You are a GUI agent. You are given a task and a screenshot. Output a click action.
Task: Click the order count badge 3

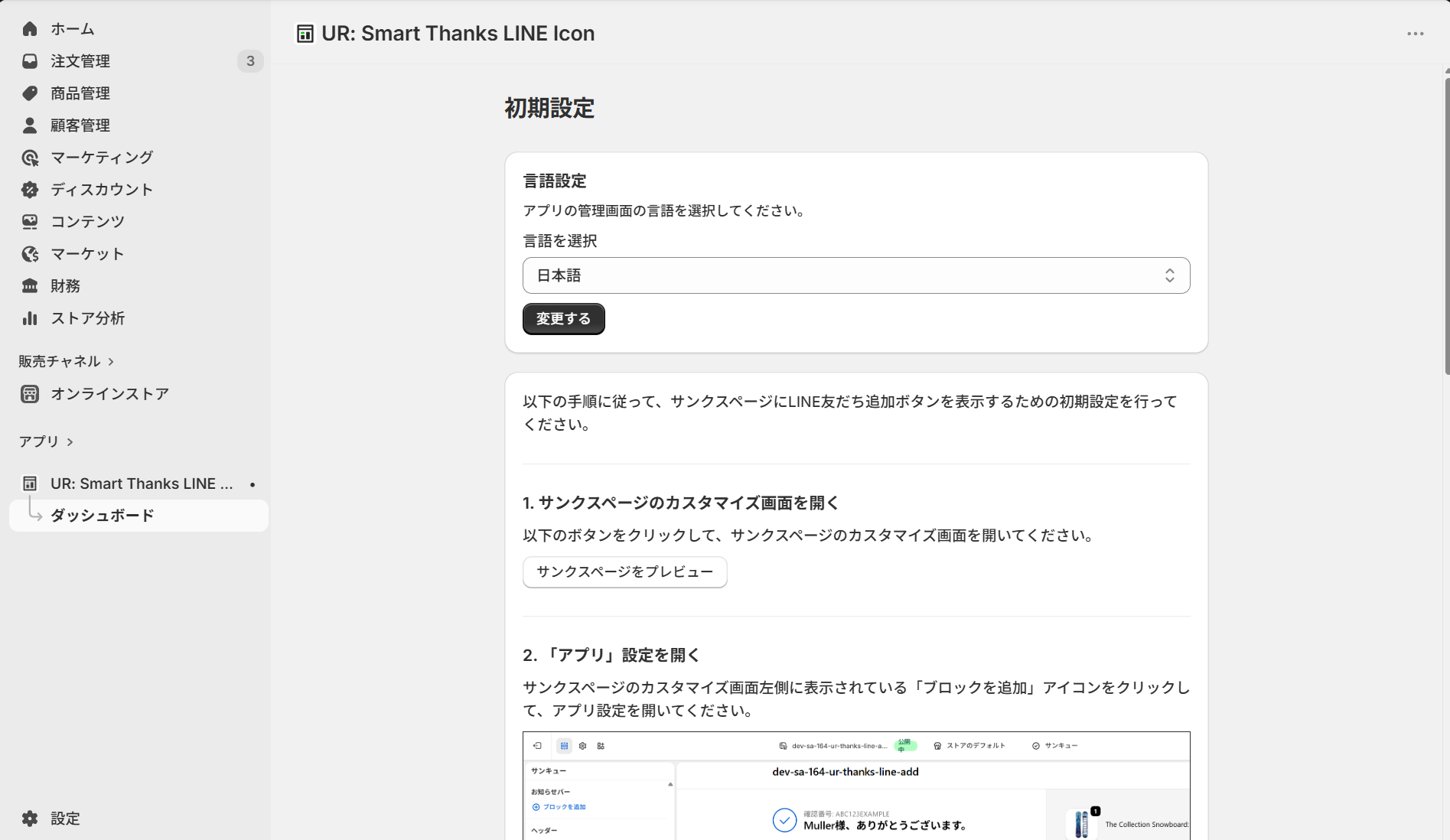tap(250, 61)
